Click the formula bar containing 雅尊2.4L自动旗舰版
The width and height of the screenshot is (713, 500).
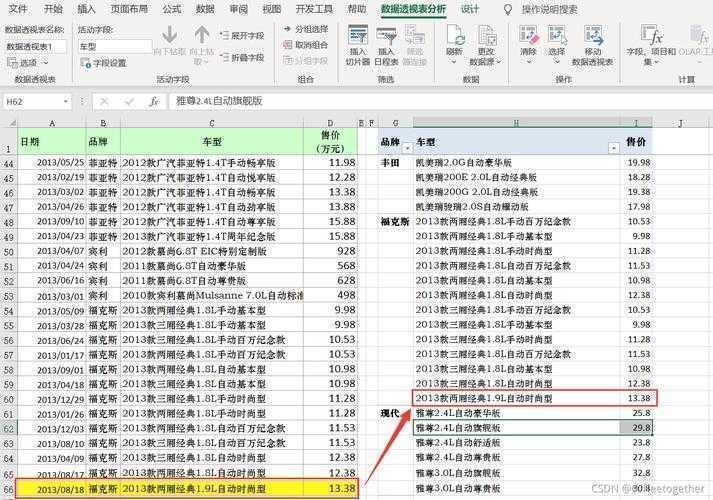(x=441, y=101)
